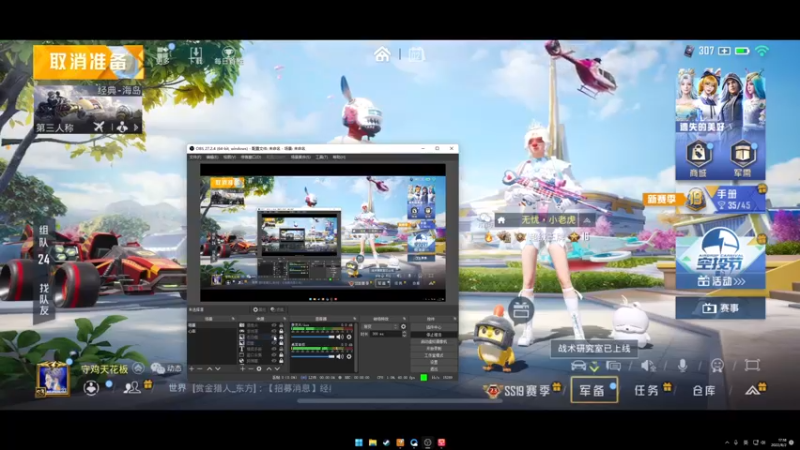The width and height of the screenshot is (800, 450).
Task: Toggle lock on OBS browser source
Action: coord(281,361)
